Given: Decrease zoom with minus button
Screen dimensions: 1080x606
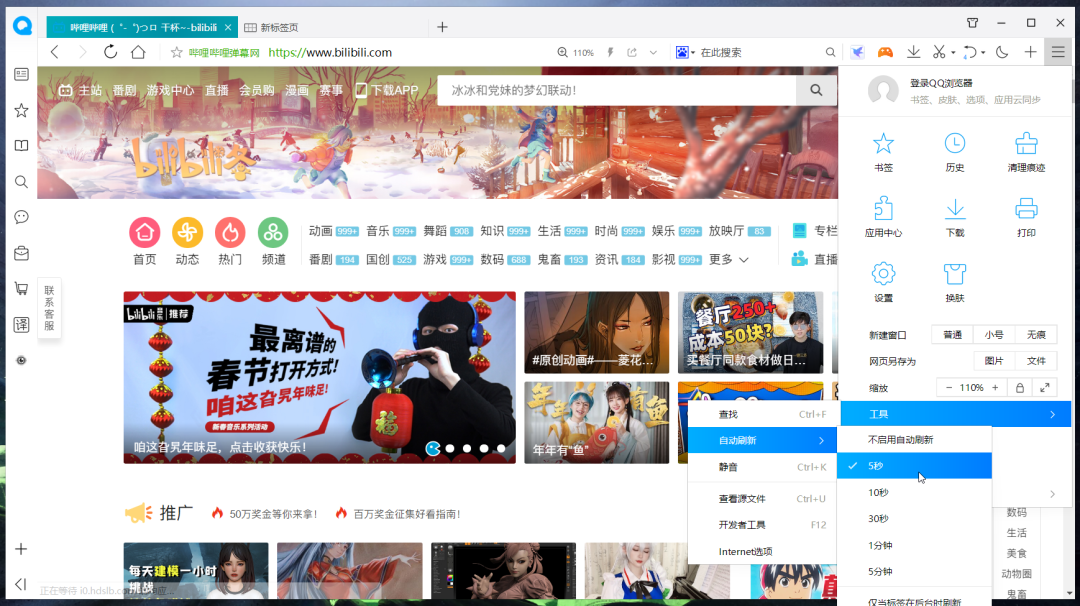Looking at the screenshot, I should tap(948, 388).
